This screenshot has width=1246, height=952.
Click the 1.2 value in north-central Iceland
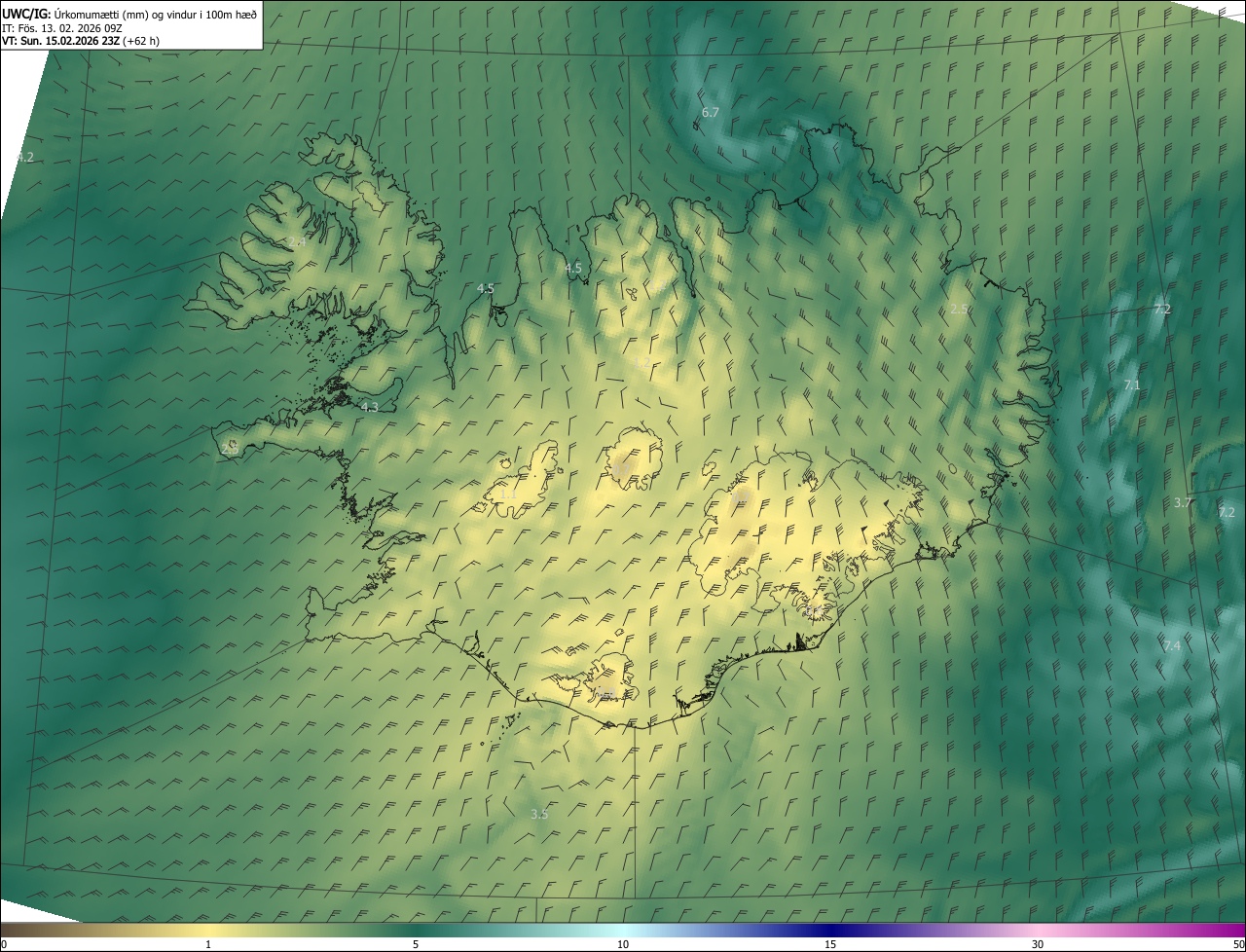coord(642,362)
